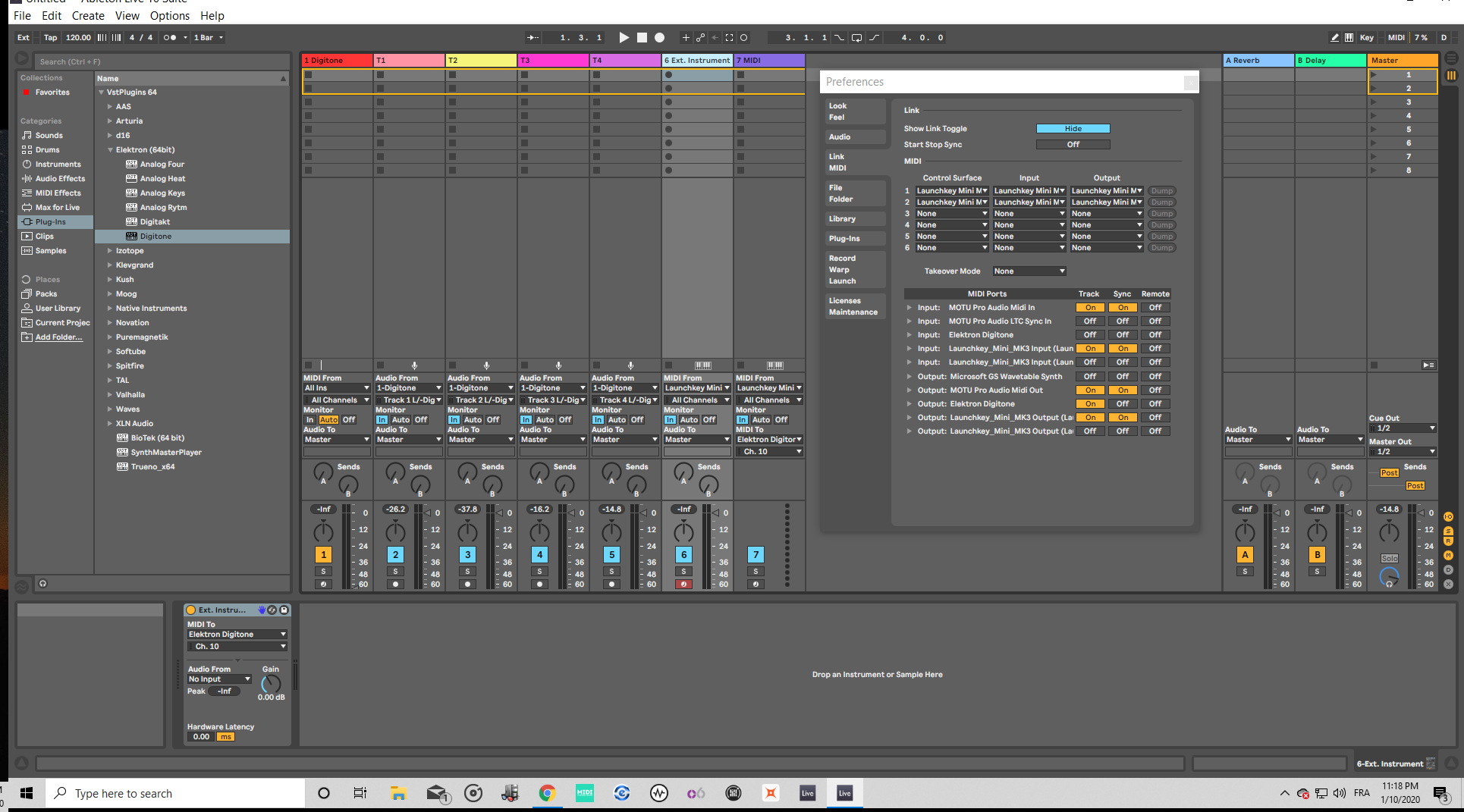
Task: Set T1 track Monitor to In
Action: 382,420
